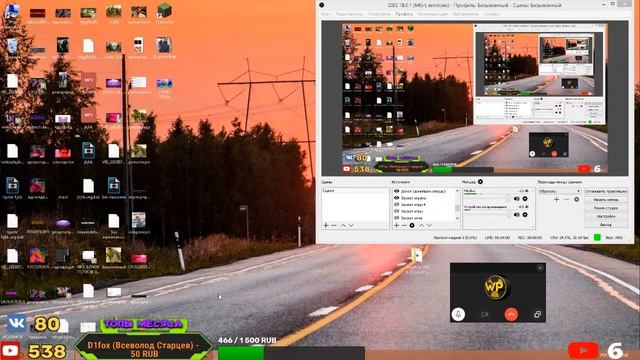Select the Донат source row

(423, 191)
